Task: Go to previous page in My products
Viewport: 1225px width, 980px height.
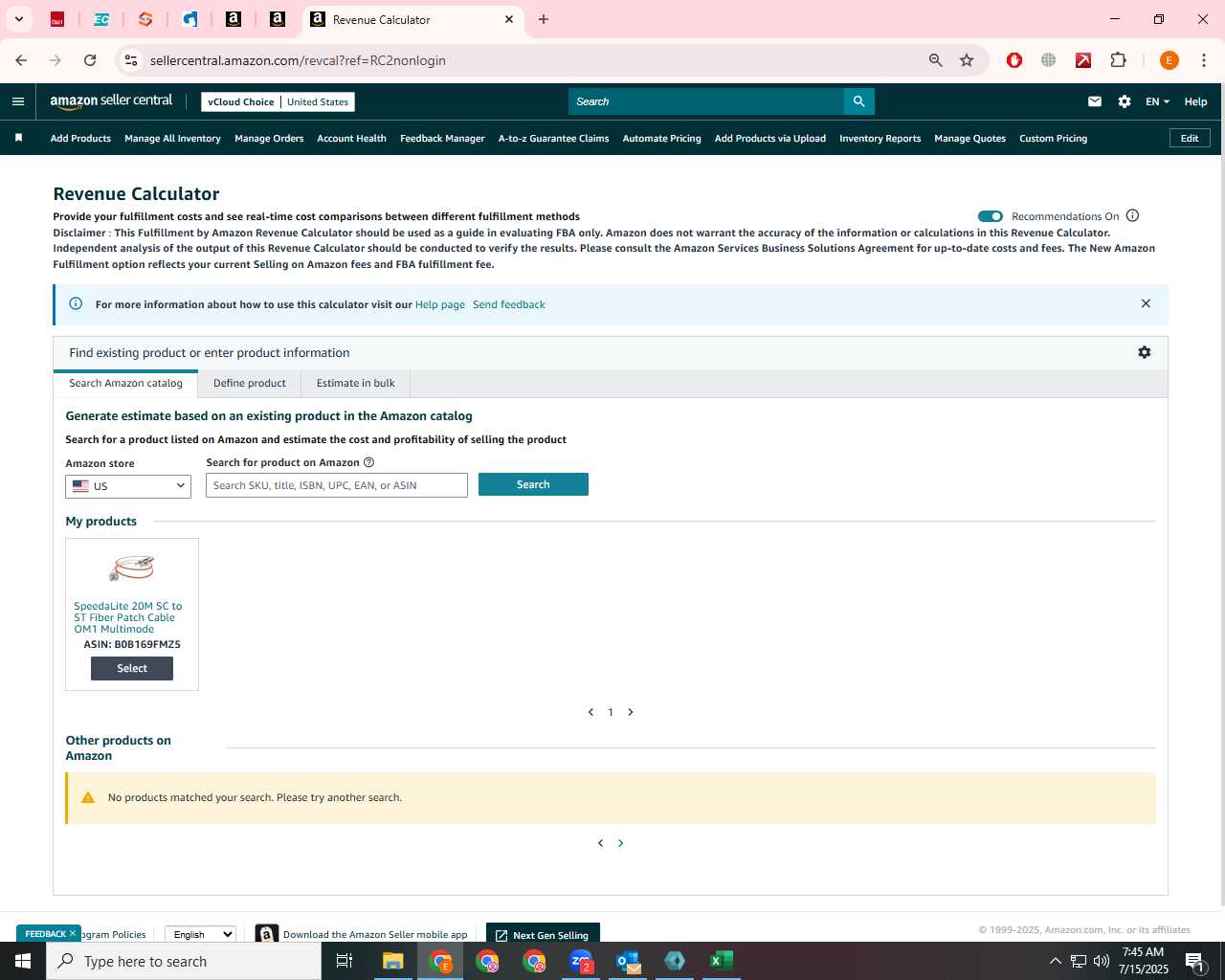Action: 590,712
